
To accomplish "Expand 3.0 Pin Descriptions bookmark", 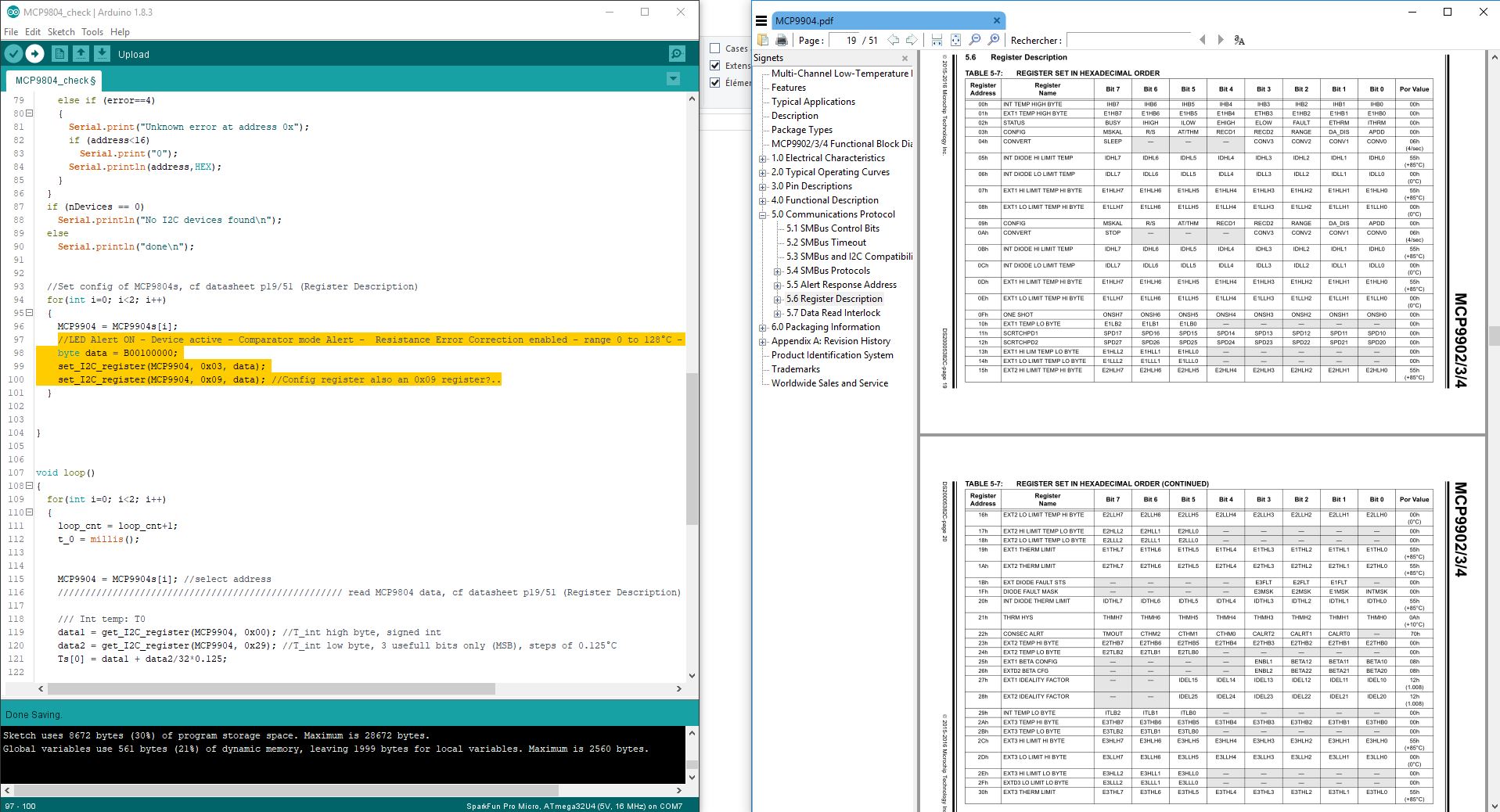I will [x=763, y=187].
